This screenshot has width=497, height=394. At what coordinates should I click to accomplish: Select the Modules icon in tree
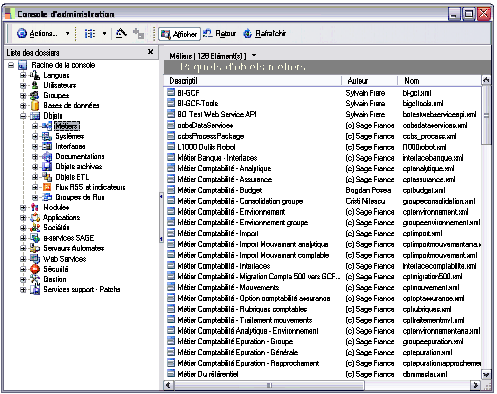[x=35, y=208]
